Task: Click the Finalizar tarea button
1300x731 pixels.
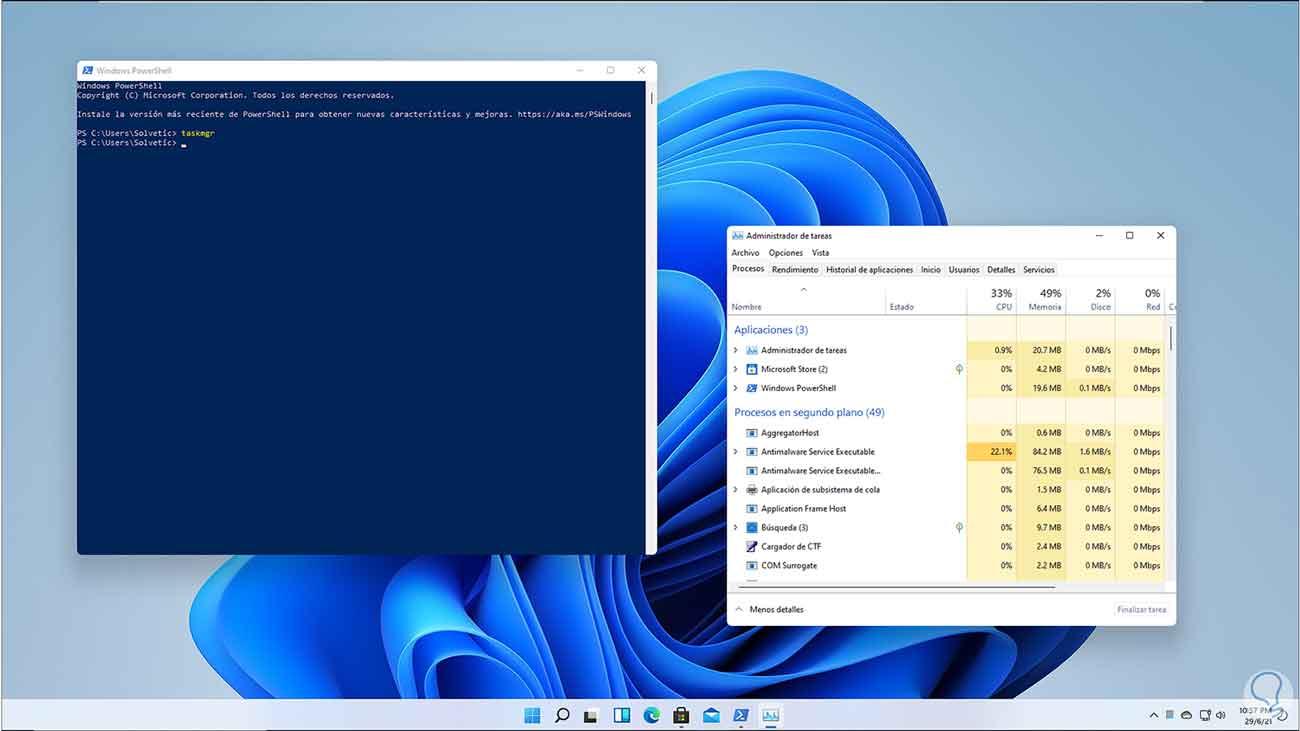Action: click(1141, 608)
